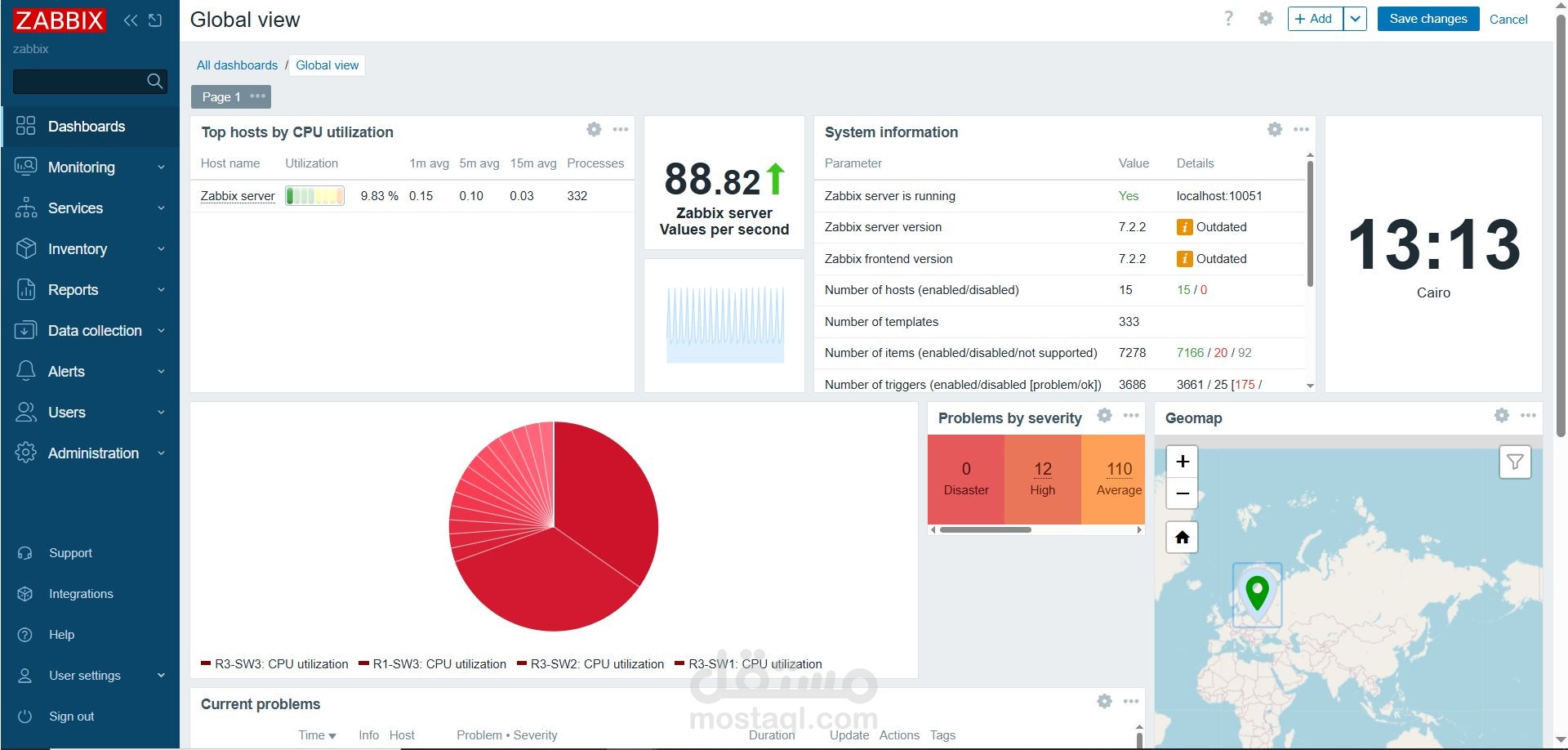Open the Zabbix server host link

(238, 196)
